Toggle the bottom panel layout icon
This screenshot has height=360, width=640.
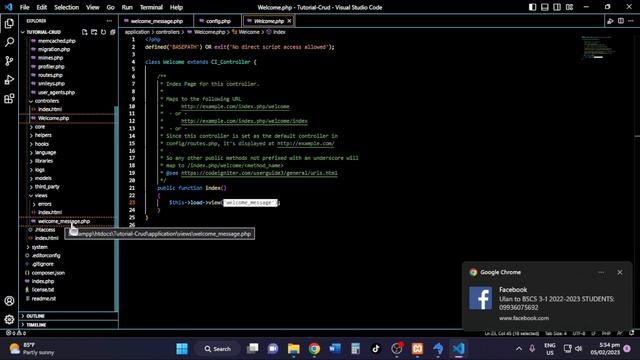[x=544, y=7]
